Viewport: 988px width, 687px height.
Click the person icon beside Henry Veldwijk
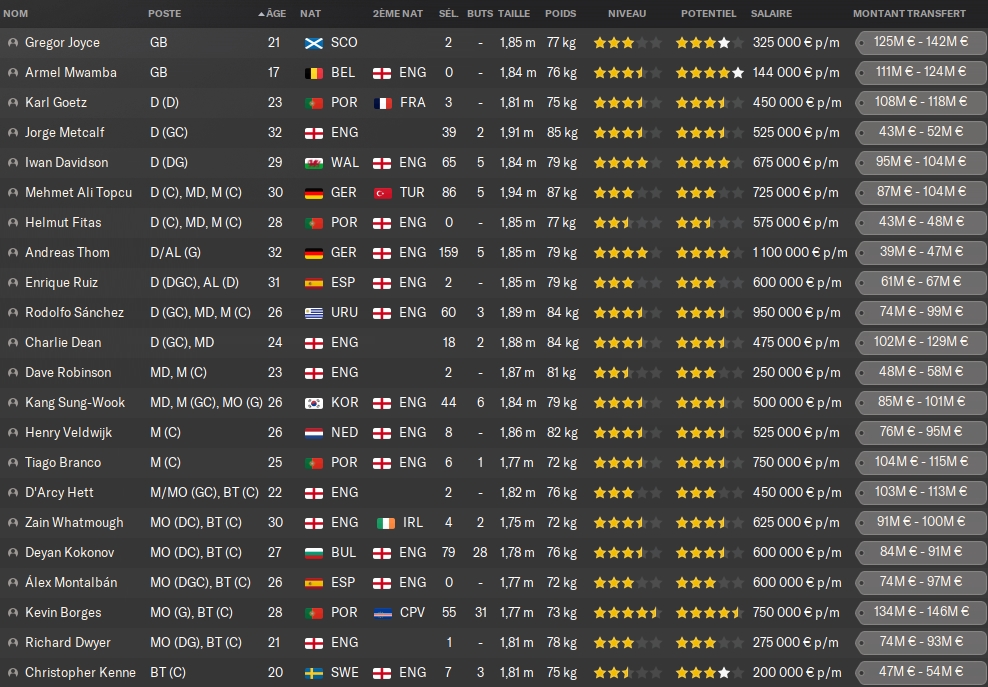[13, 433]
